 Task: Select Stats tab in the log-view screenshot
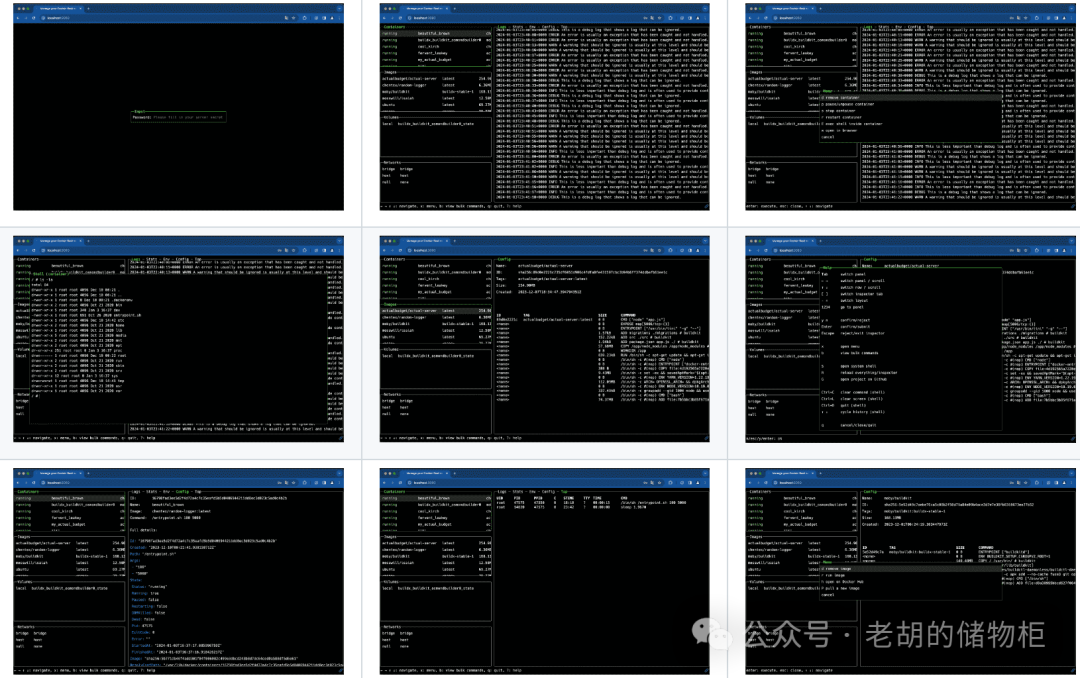point(518,27)
